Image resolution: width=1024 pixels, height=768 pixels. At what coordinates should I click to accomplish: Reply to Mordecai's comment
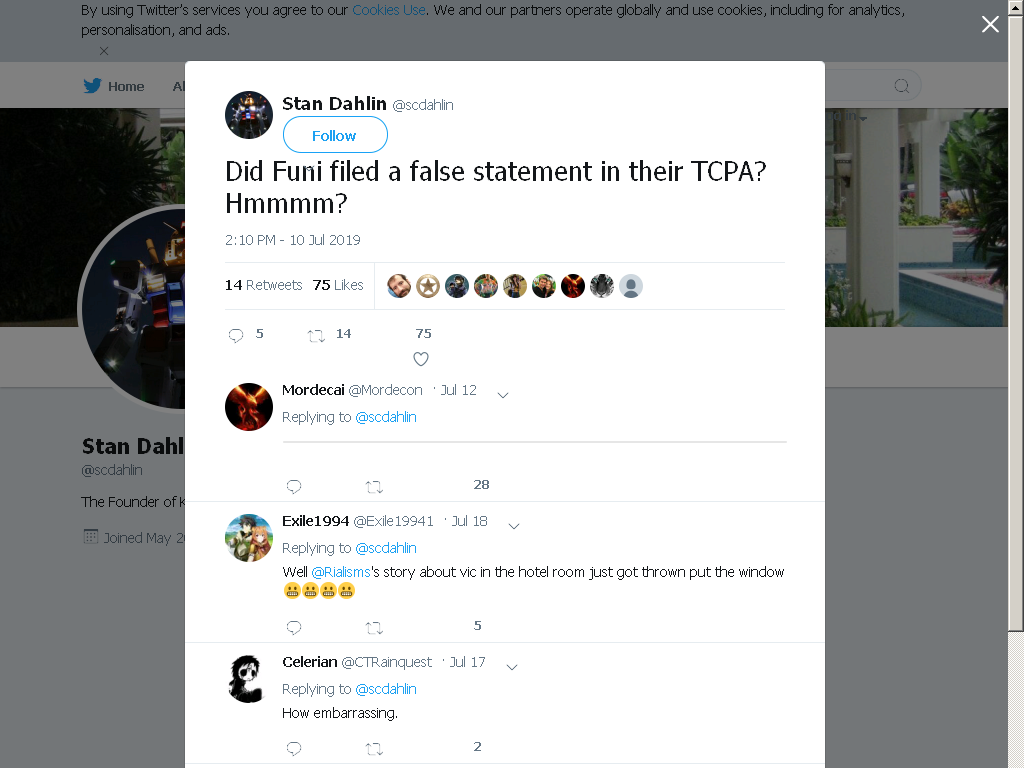(x=294, y=486)
